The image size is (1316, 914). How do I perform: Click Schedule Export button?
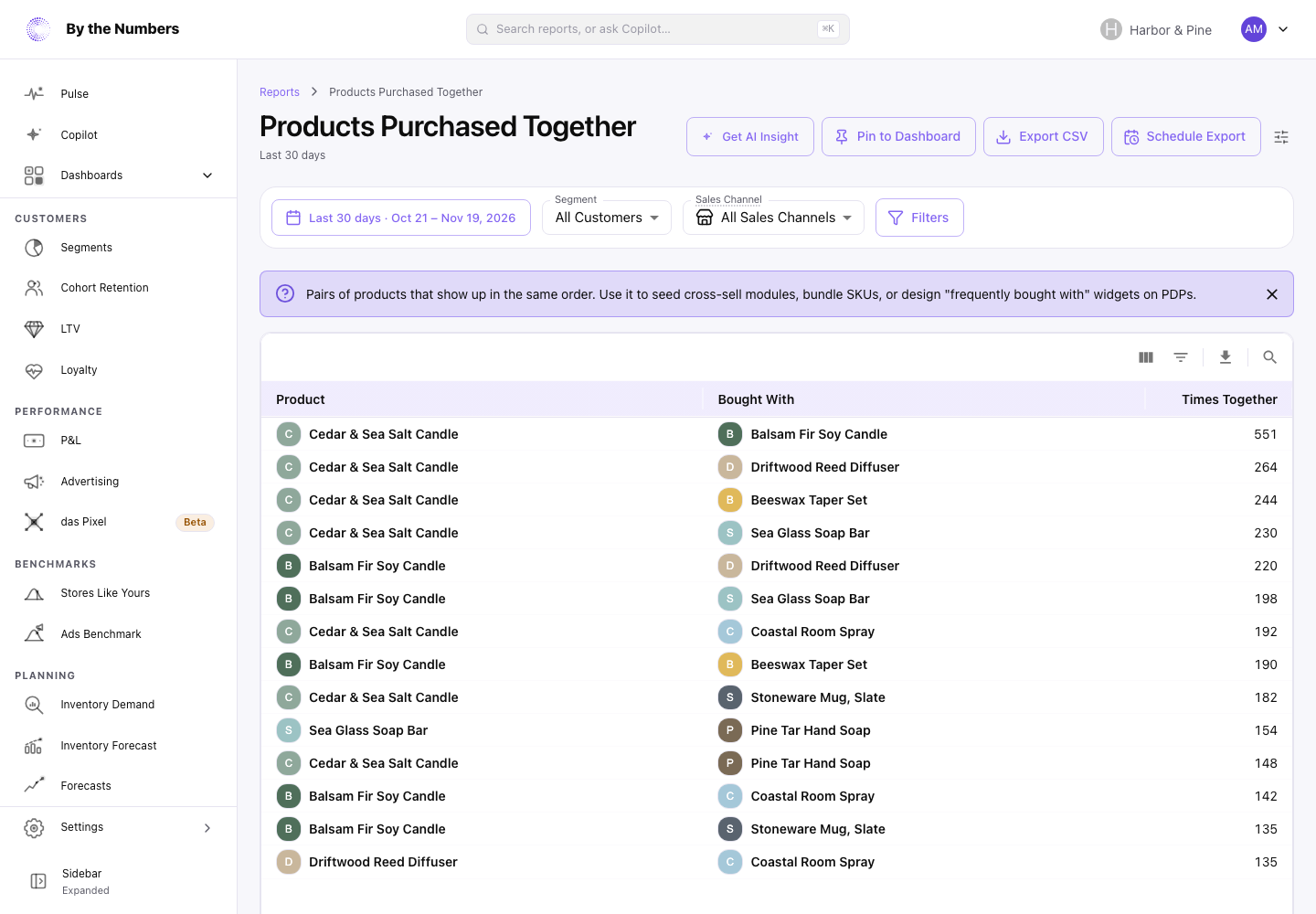point(1186,137)
